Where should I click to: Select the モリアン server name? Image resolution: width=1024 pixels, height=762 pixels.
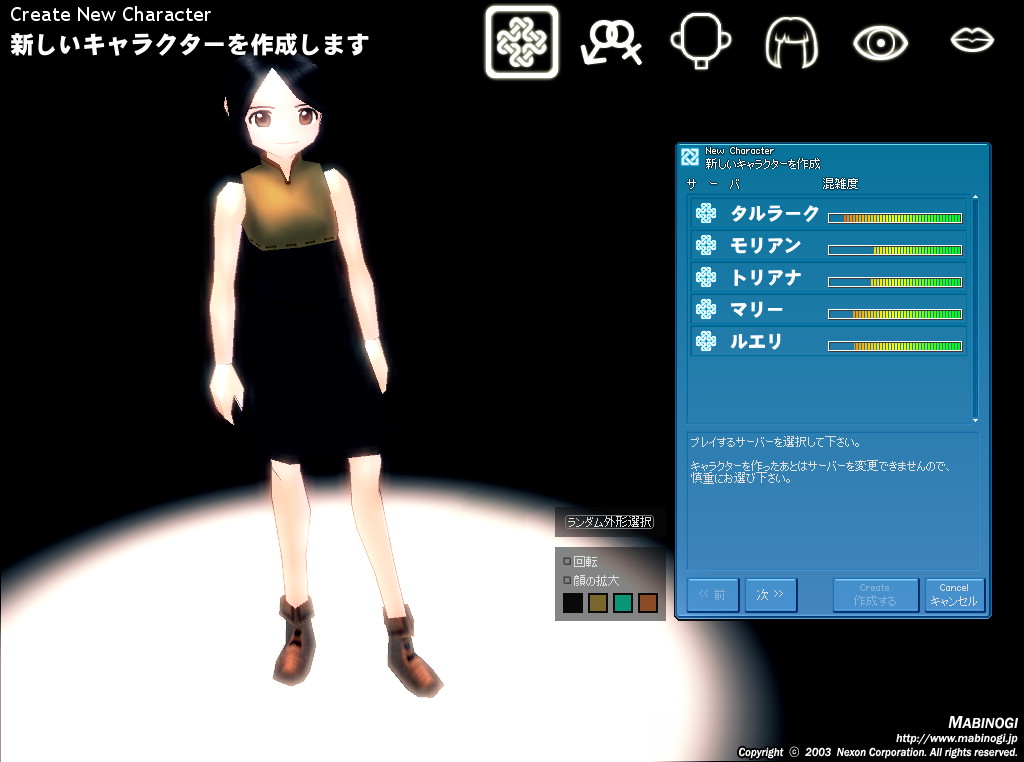pos(765,246)
